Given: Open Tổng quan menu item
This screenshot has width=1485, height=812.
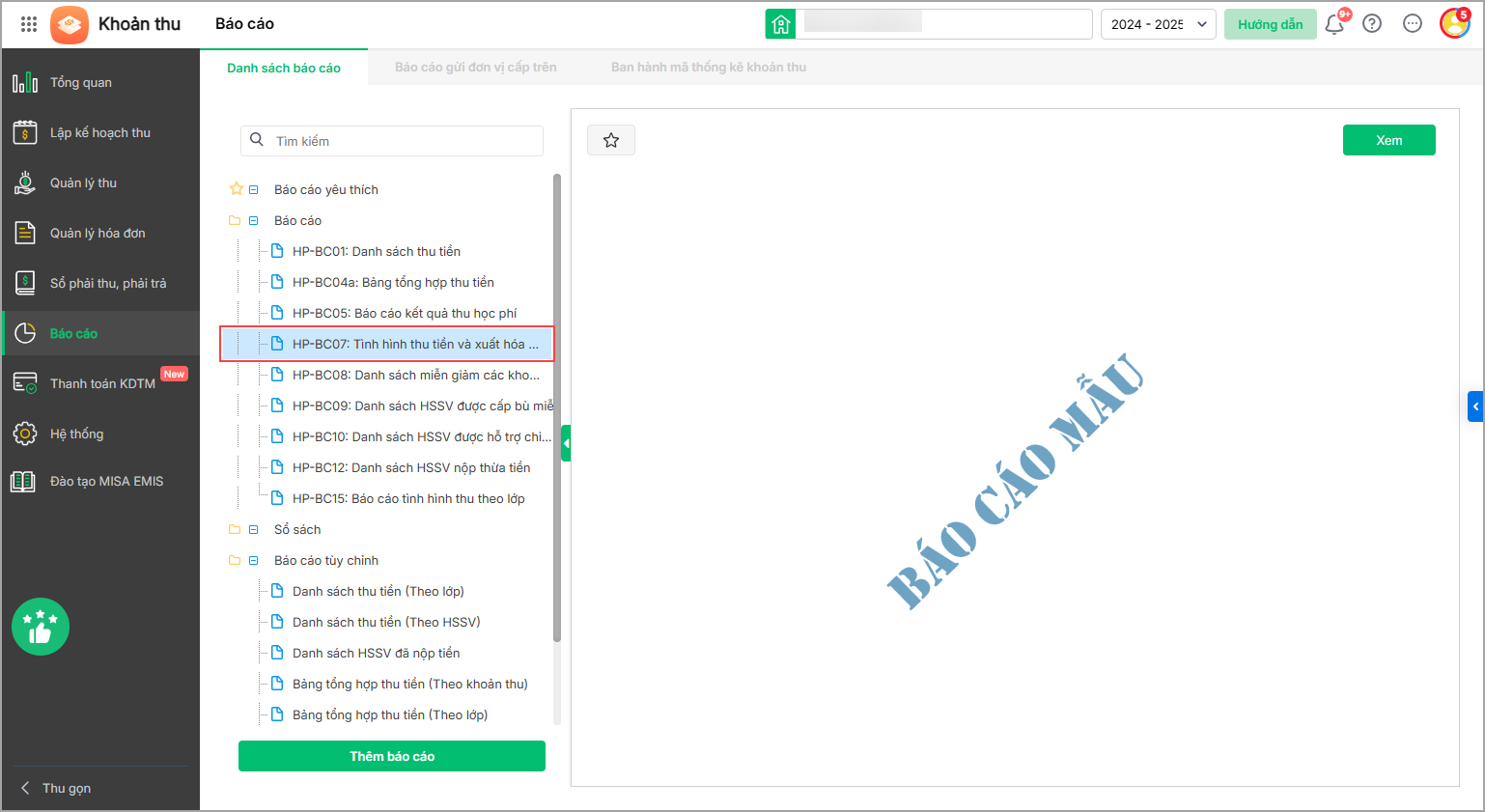Looking at the screenshot, I should (100, 82).
